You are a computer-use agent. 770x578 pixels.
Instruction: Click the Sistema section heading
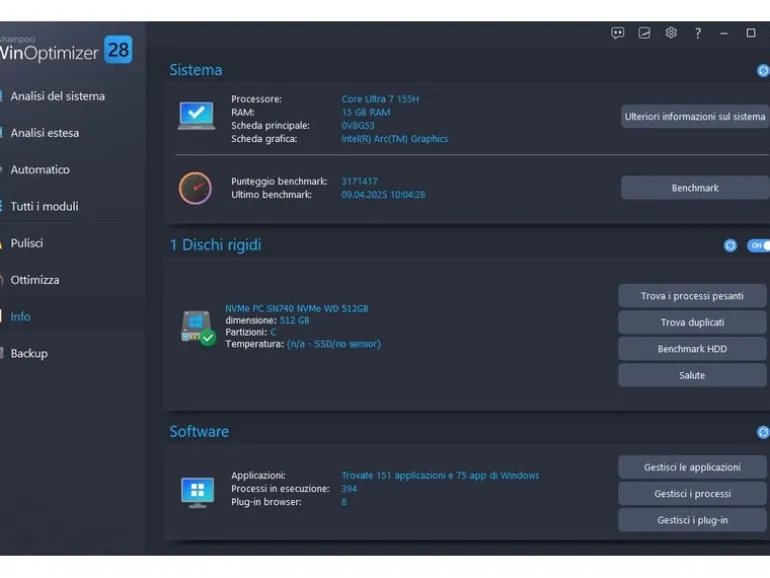click(195, 70)
